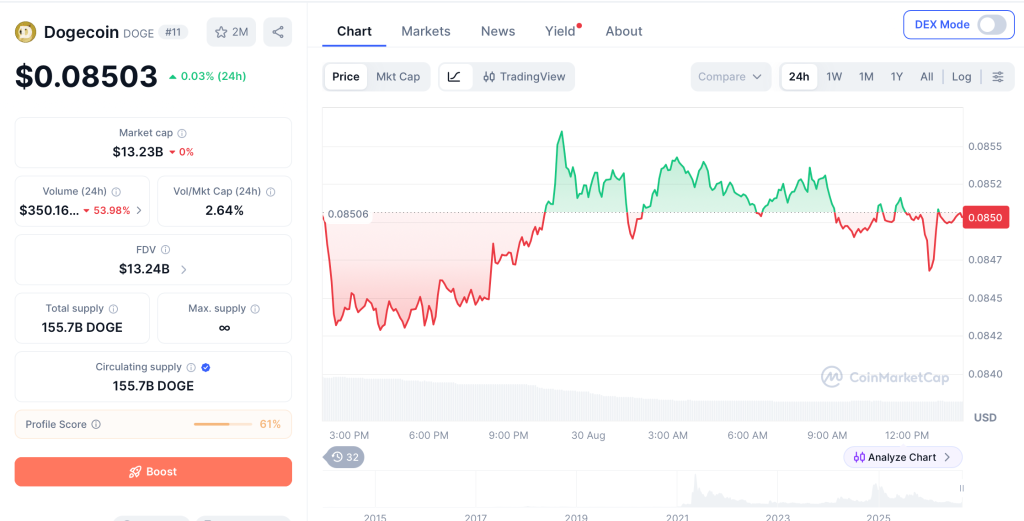The width and height of the screenshot is (1024, 521).
Task: Click the Max. supply info icon
Action: coord(255,309)
